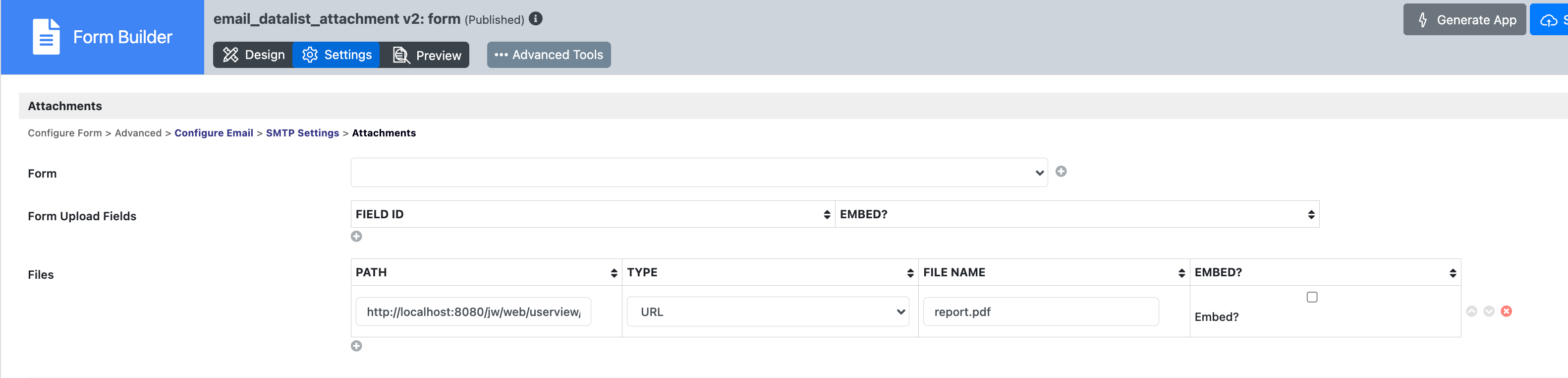Add a new form with plus icon
The width and height of the screenshot is (1568, 378).
tap(1061, 172)
